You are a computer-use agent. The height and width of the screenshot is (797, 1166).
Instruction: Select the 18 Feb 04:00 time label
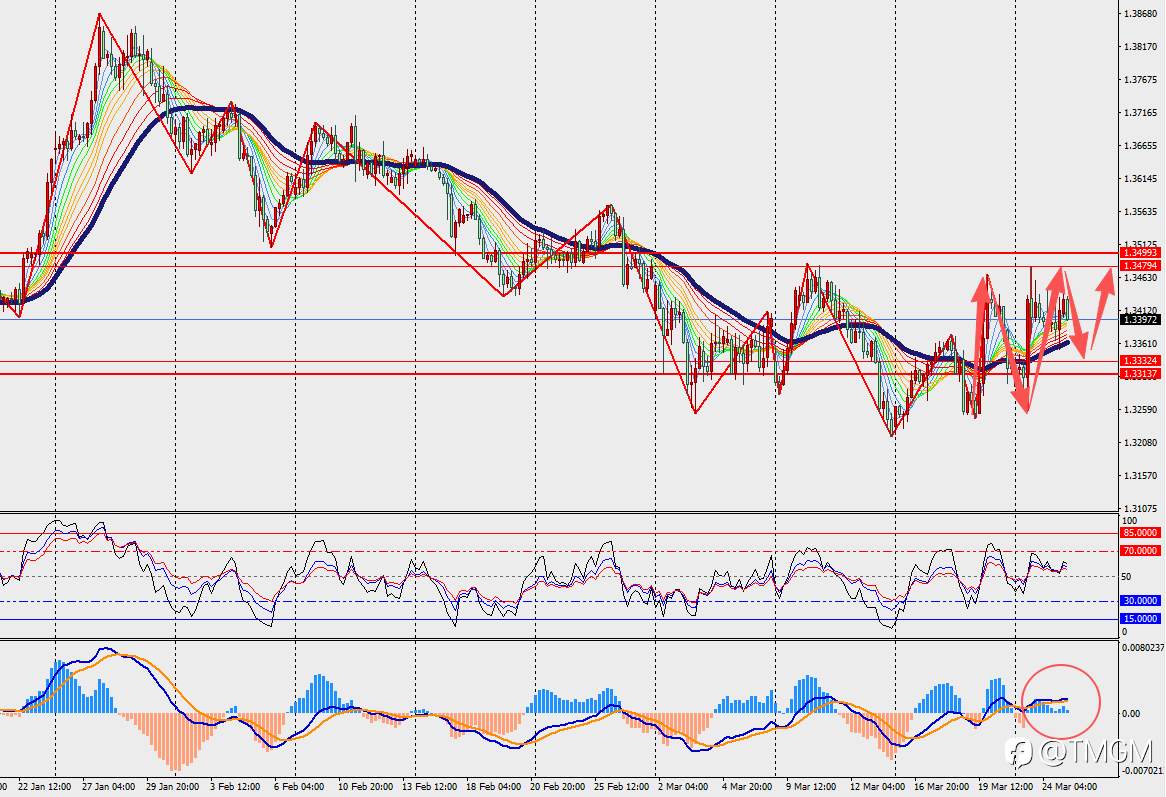[494, 786]
